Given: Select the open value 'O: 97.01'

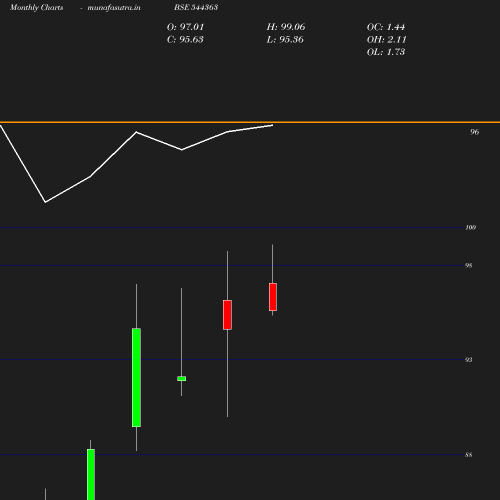Looking at the screenshot, I should [185, 27].
